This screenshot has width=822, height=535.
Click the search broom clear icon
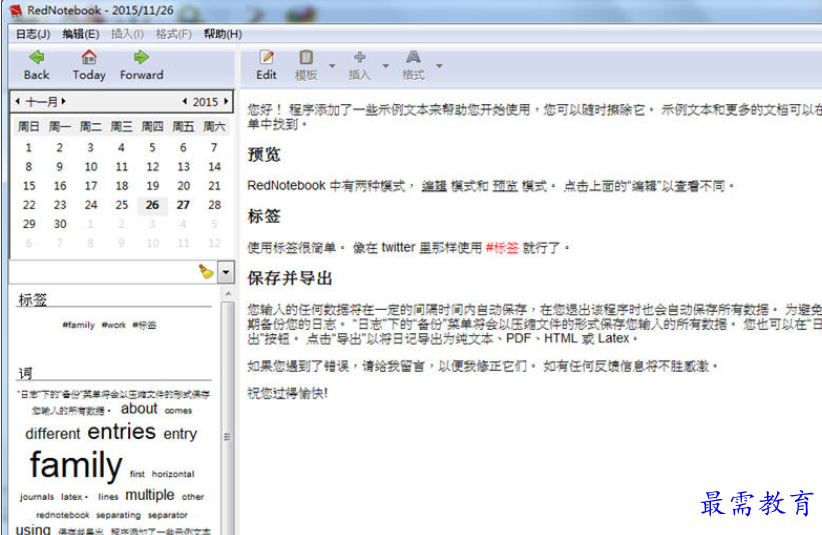pos(206,271)
